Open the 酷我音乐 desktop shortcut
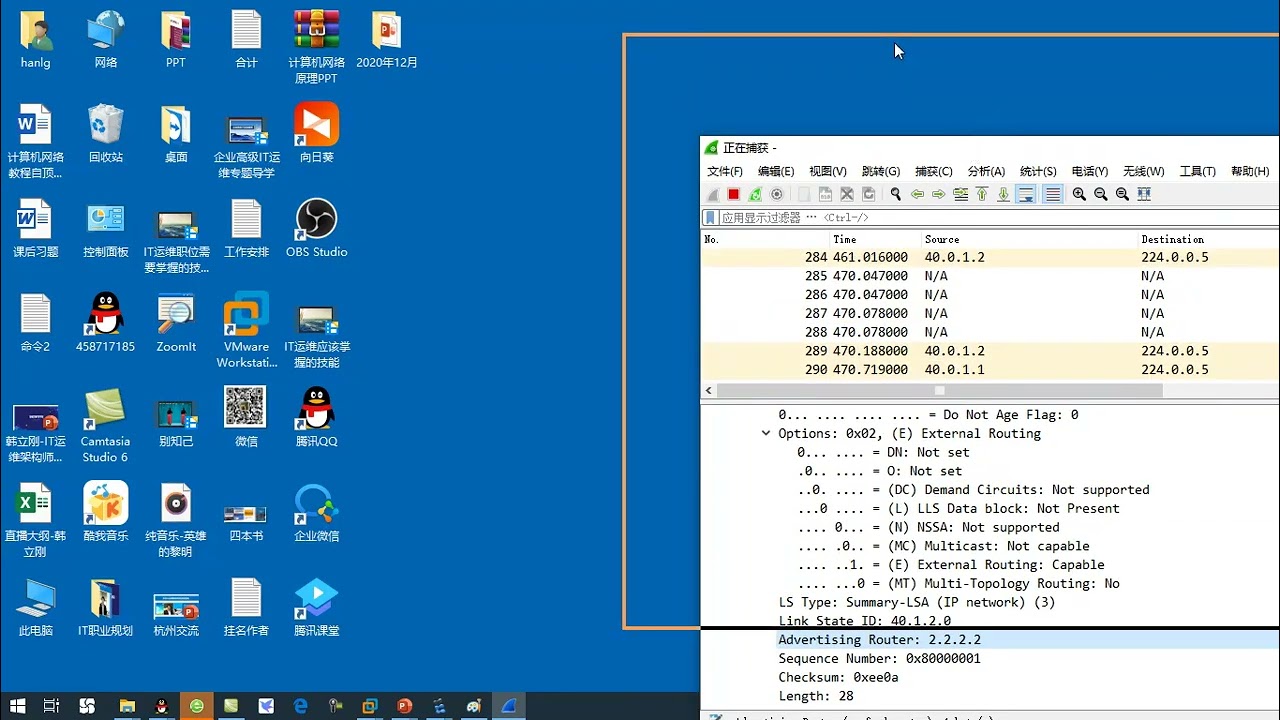Viewport: 1280px width, 720px height. tap(106, 513)
